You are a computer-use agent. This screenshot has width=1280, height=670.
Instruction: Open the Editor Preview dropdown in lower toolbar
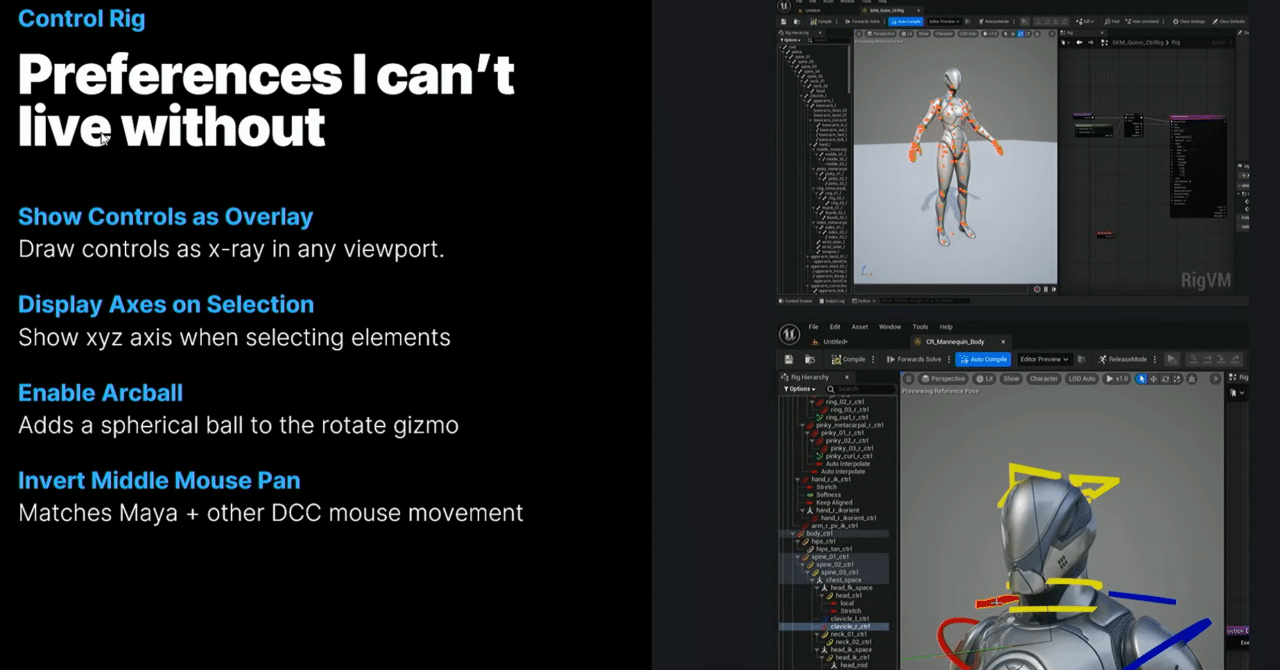point(1045,359)
